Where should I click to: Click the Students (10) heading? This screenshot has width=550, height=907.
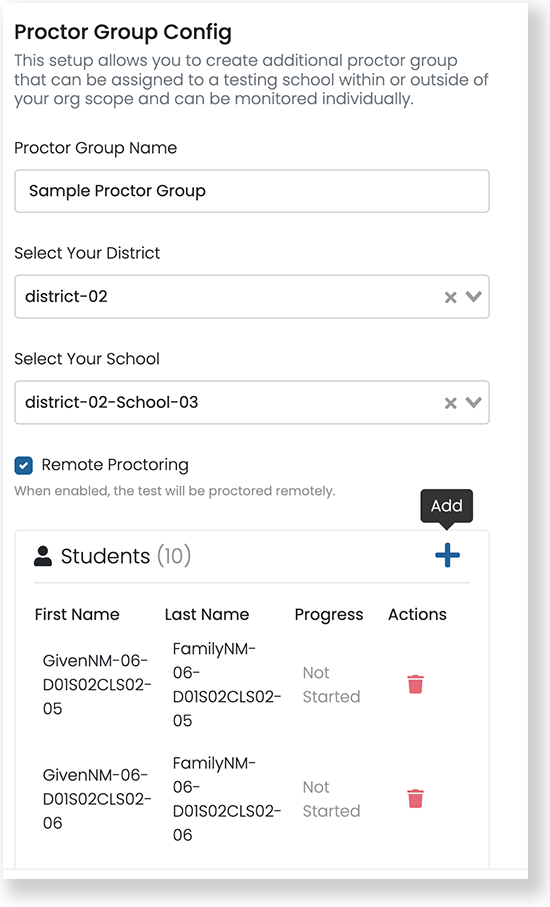[125, 556]
